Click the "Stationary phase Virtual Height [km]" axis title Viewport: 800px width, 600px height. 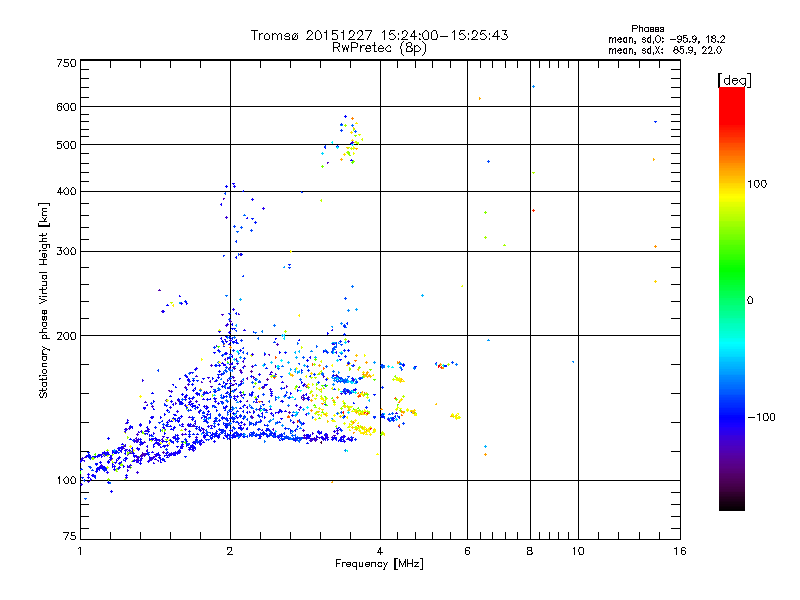click(44, 300)
